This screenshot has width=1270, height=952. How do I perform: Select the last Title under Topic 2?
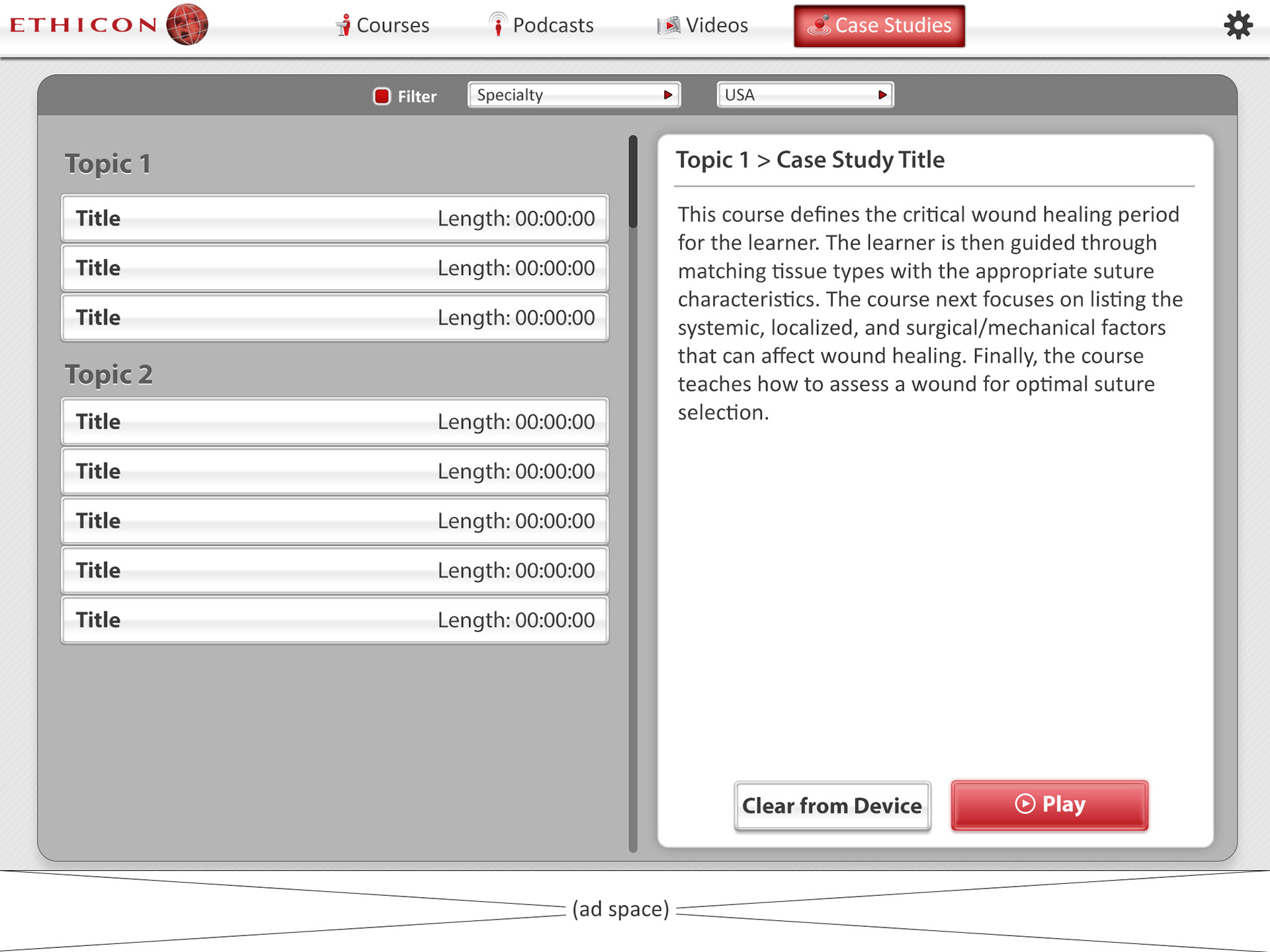tap(335, 620)
